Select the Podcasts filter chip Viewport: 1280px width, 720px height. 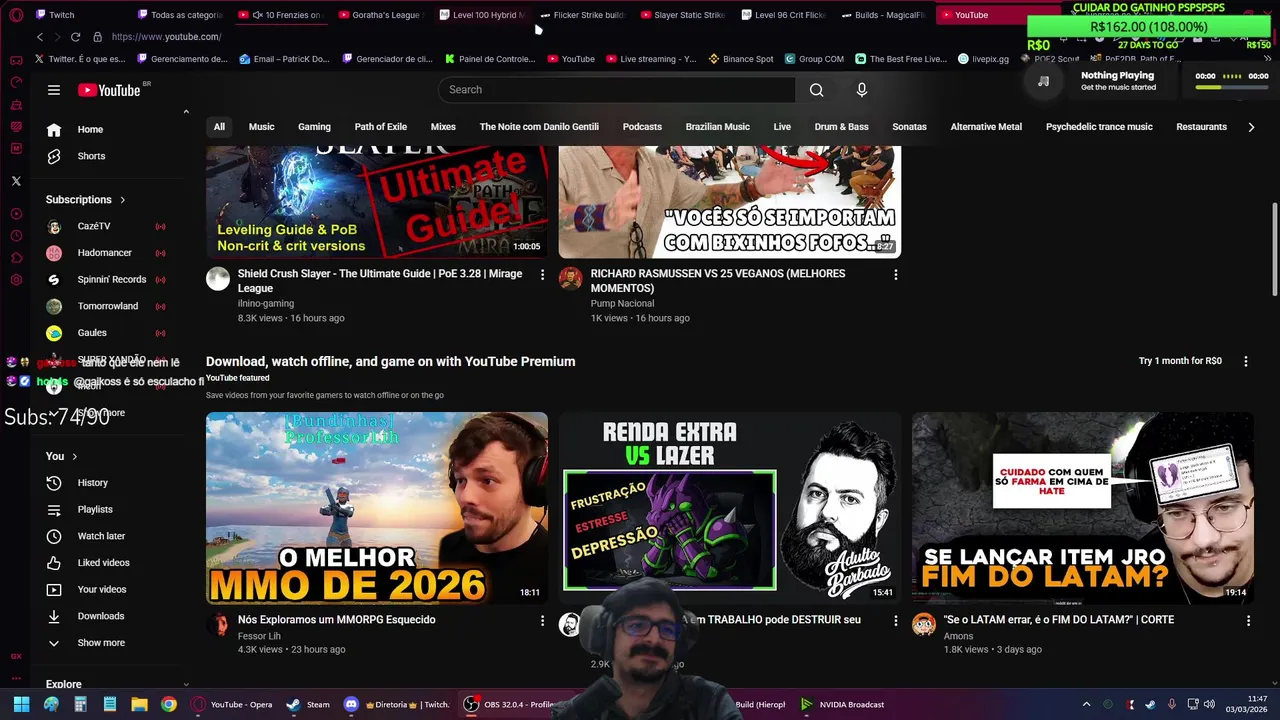click(642, 127)
